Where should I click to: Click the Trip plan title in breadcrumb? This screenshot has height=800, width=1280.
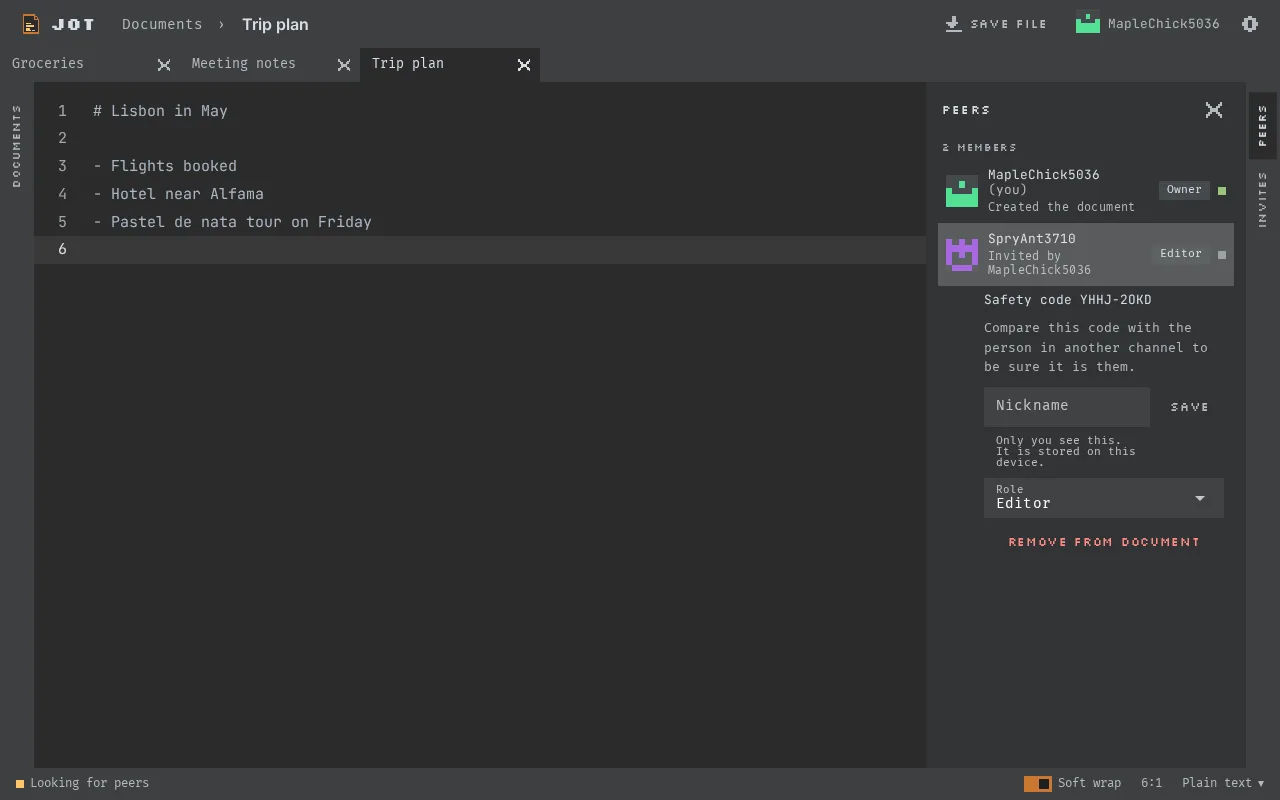(x=275, y=24)
